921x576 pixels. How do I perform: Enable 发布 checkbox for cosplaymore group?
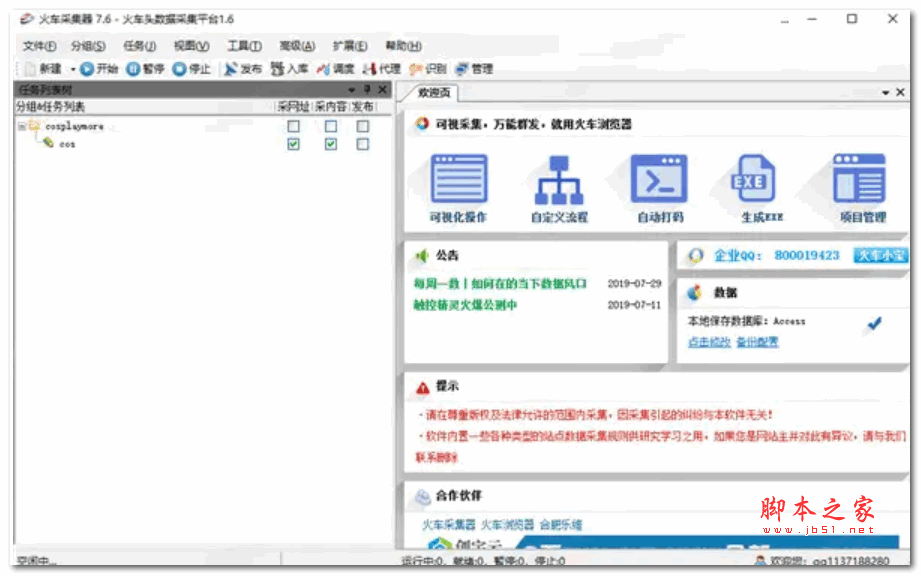pyautogui.click(x=364, y=126)
